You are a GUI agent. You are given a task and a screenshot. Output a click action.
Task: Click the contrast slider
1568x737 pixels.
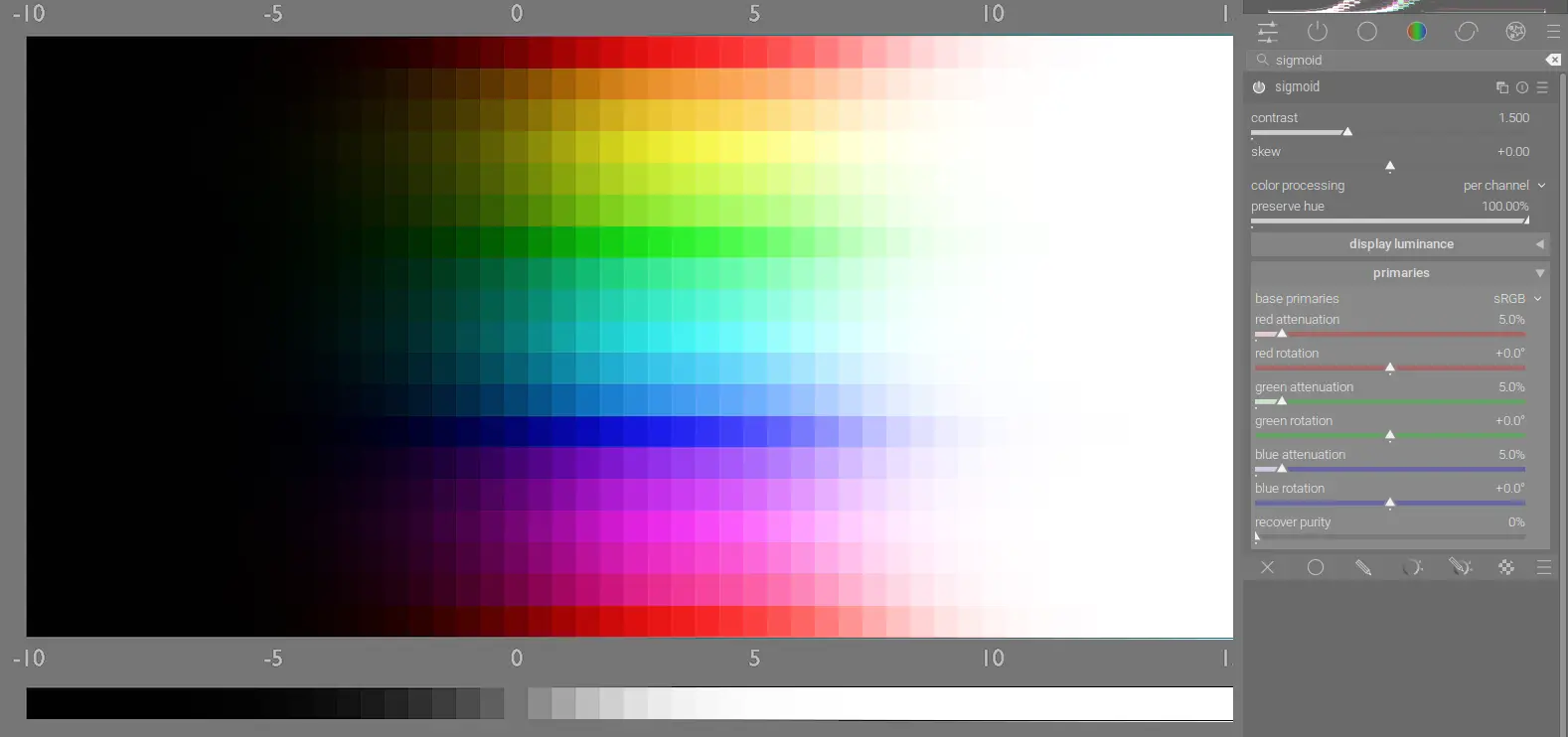coord(1390,132)
